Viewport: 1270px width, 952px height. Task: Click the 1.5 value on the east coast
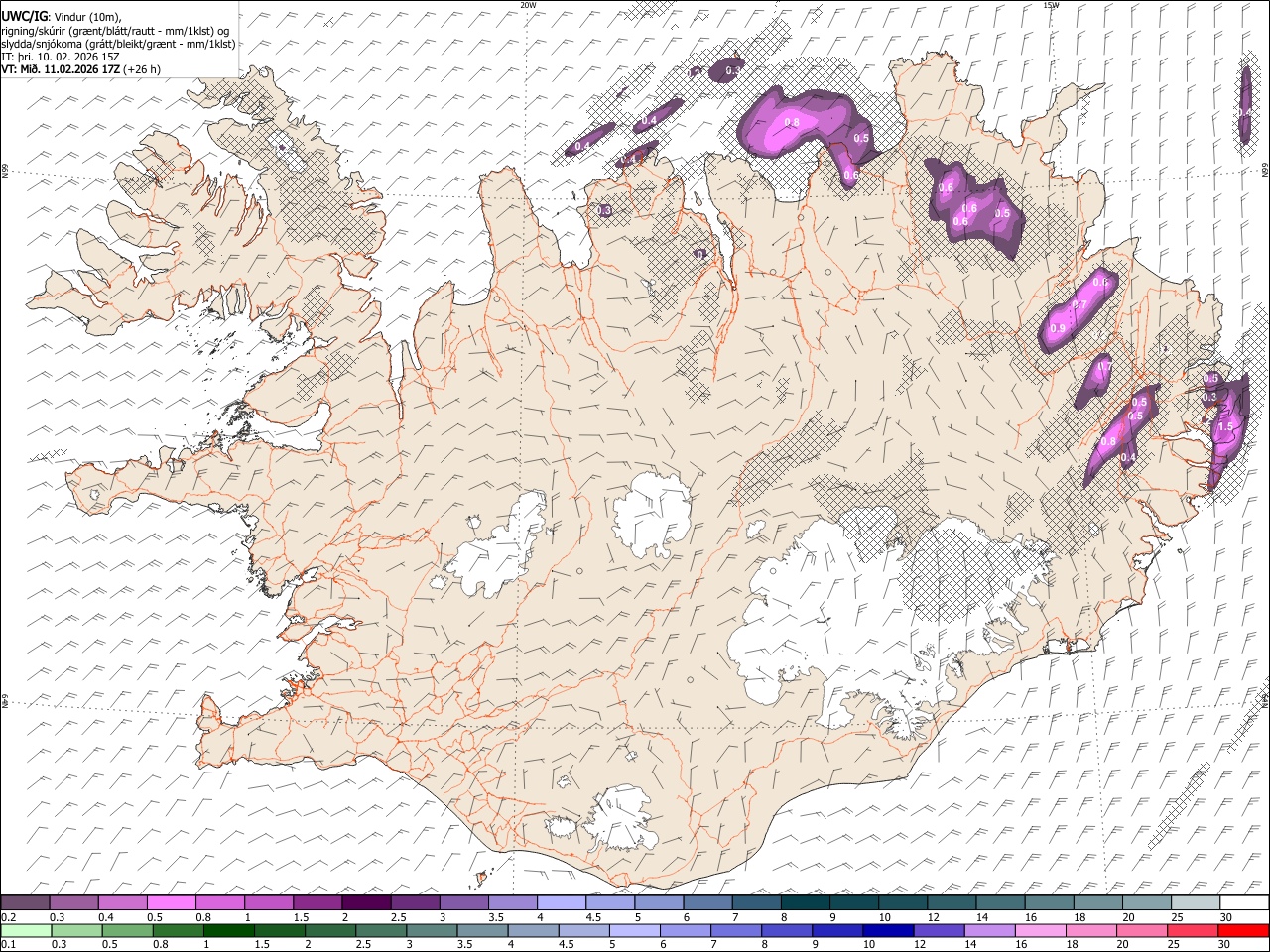[x=1224, y=426]
